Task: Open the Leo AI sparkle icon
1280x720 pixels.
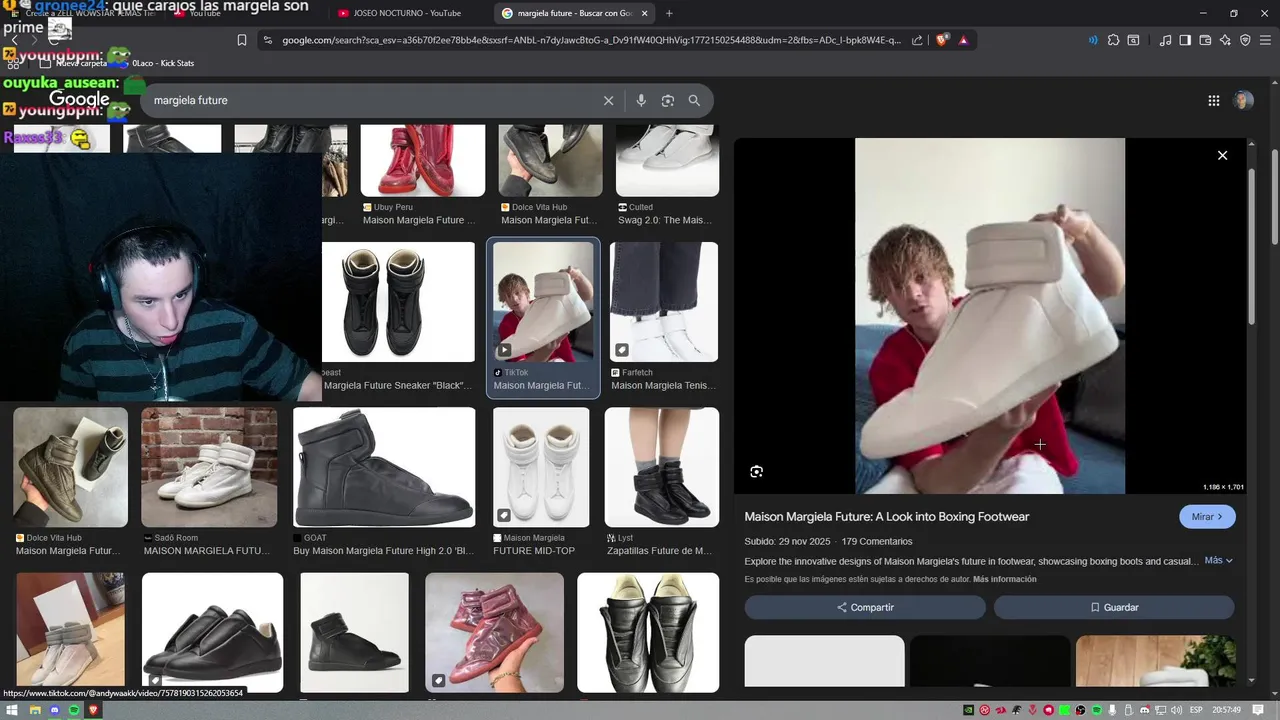Action: click(x=1225, y=40)
